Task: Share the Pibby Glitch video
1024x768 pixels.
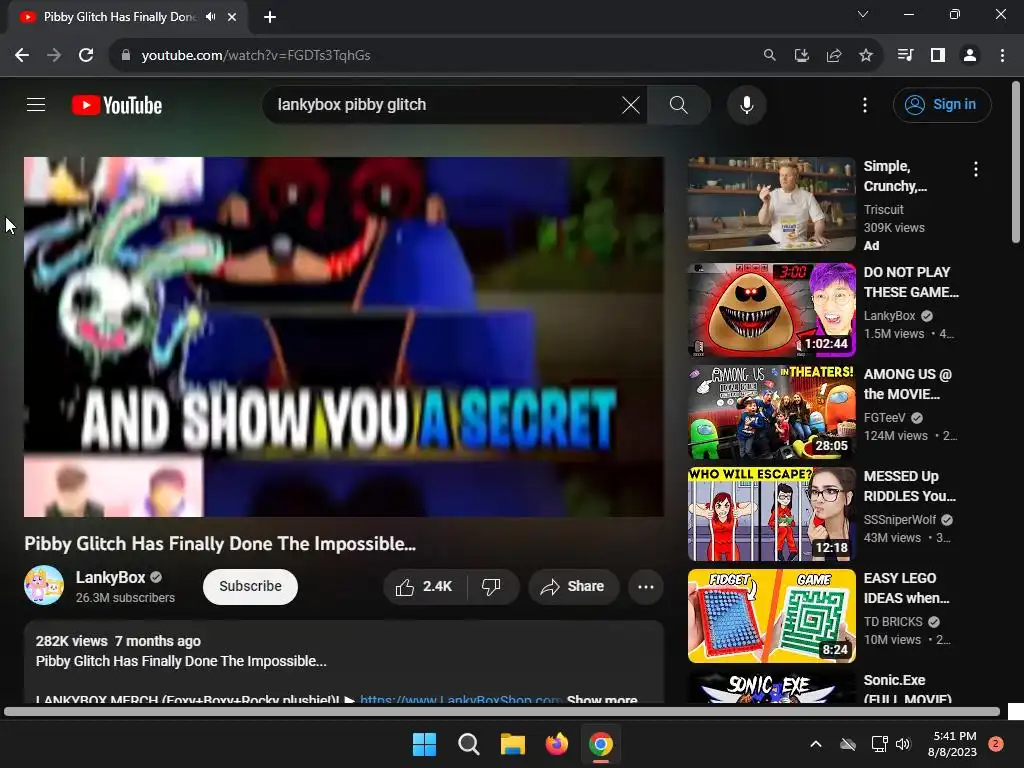Action: [573, 586]
